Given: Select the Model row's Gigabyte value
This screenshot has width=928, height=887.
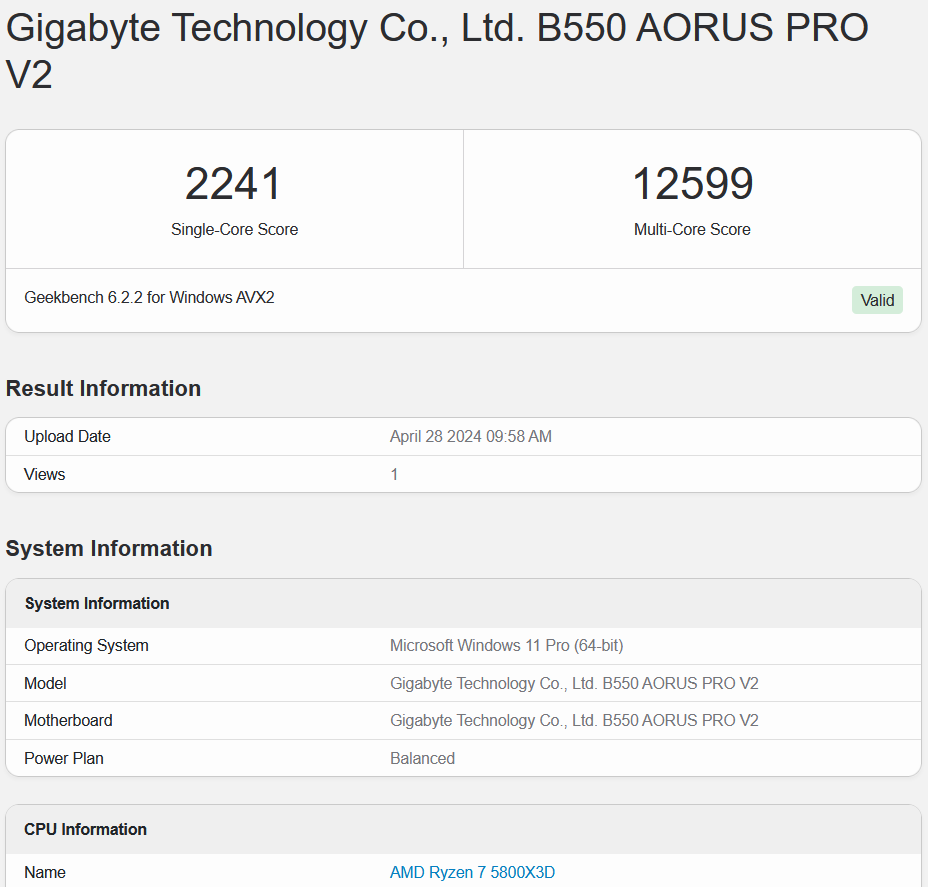Looking at the screenshot, I should click(574, 683).
